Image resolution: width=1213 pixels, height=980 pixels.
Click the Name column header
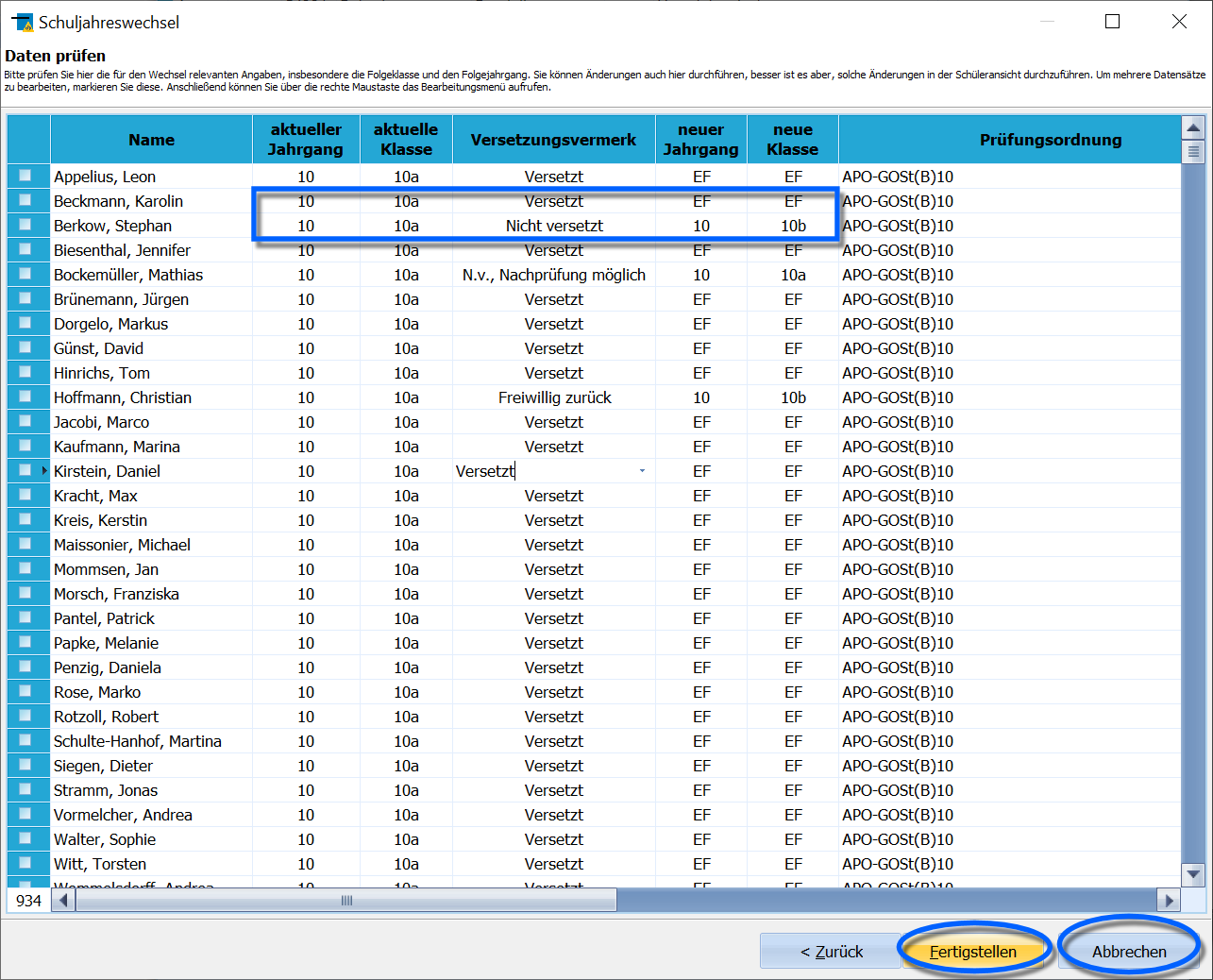tap(151, 139)
